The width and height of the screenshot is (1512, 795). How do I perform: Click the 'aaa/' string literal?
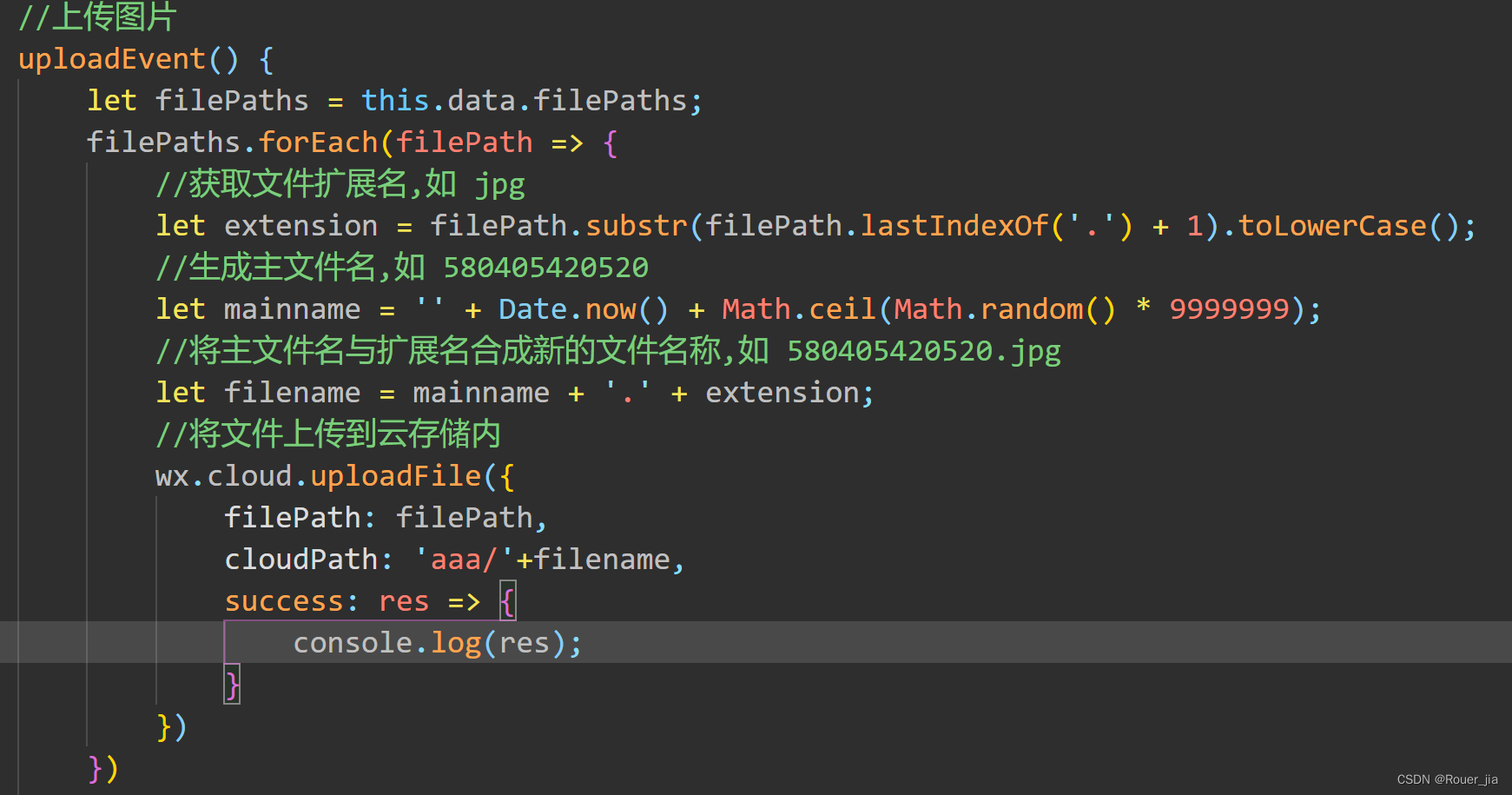point(464,560)
